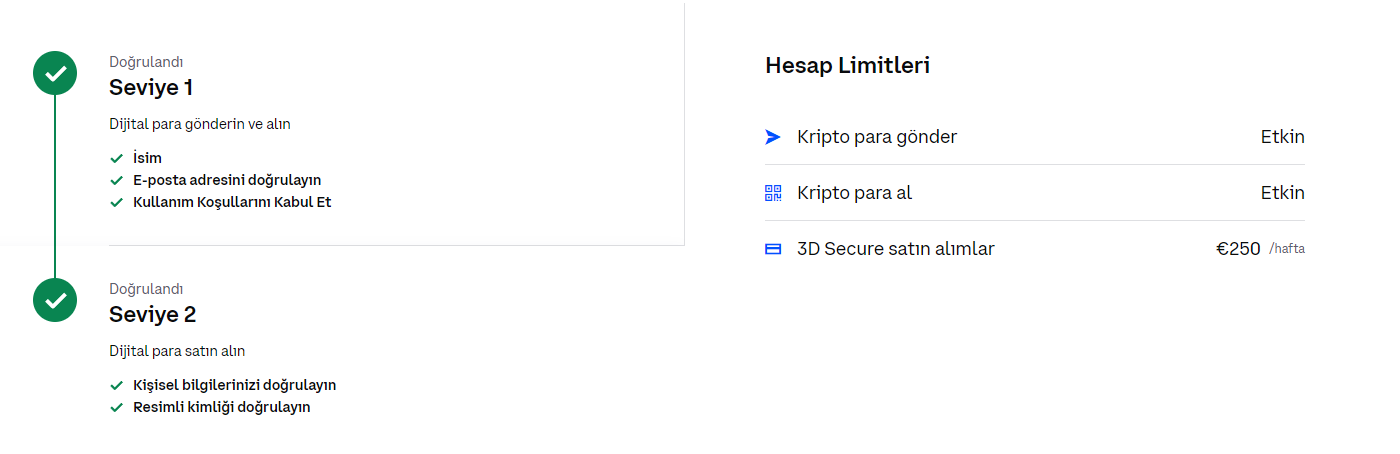1400x454 pixels.
Task: Click the Seviye 1 green checkmark circle
Action: point(56,73)
